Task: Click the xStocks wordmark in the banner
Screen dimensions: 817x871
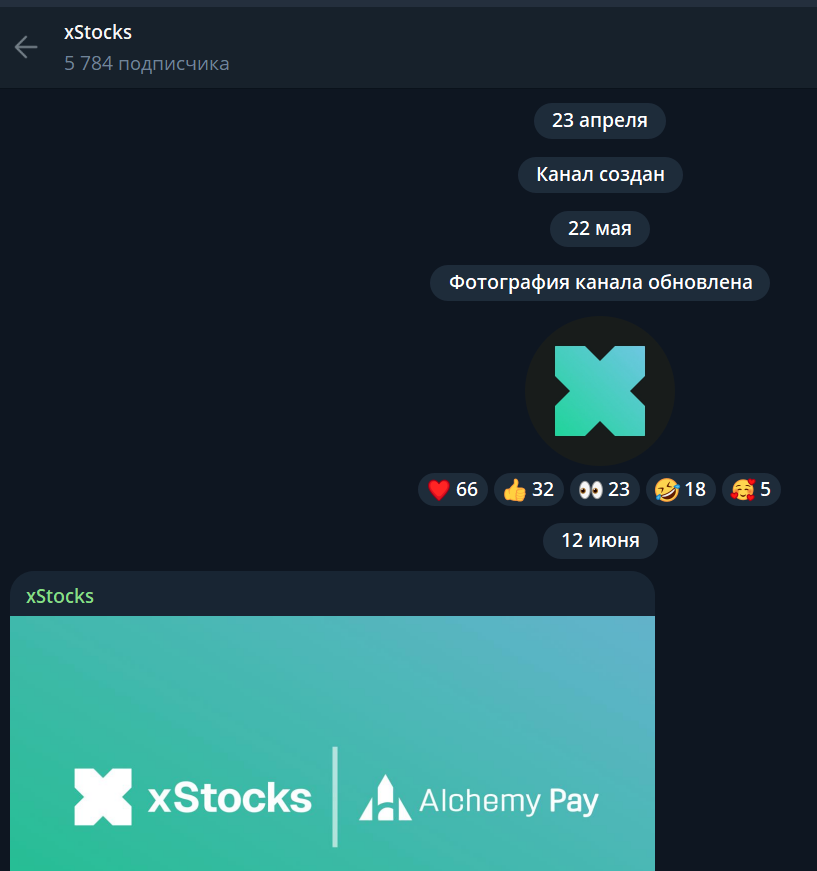Action: tap(230, 798)
